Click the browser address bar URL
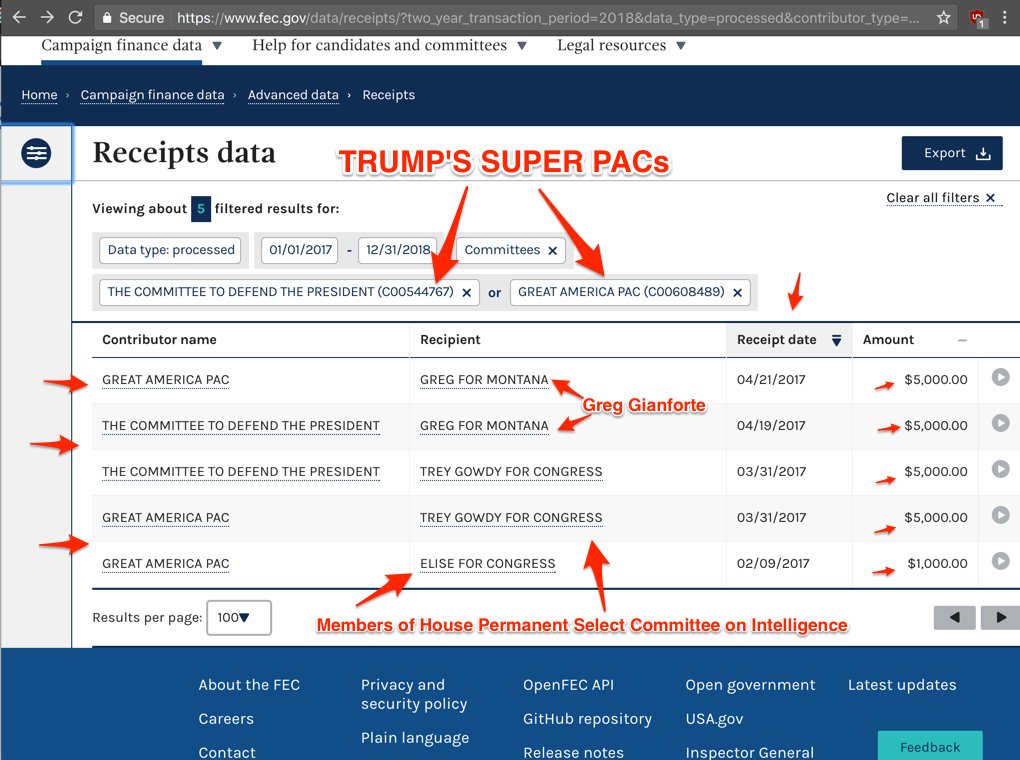Viewport: 1020px width, 760px height. pyautogui.click(x=548, y=18)
